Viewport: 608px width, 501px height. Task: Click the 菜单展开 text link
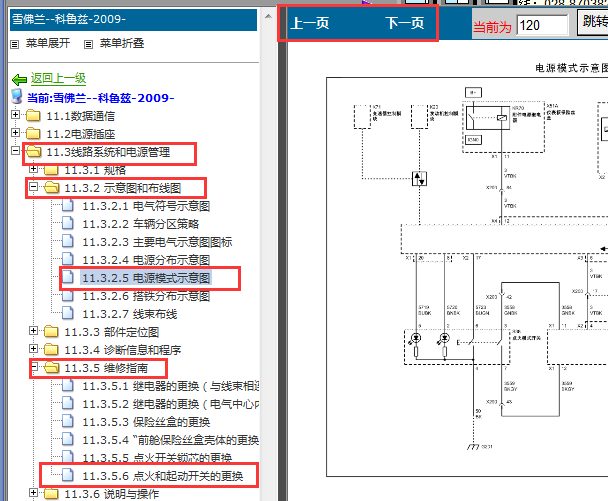point(48,43)
